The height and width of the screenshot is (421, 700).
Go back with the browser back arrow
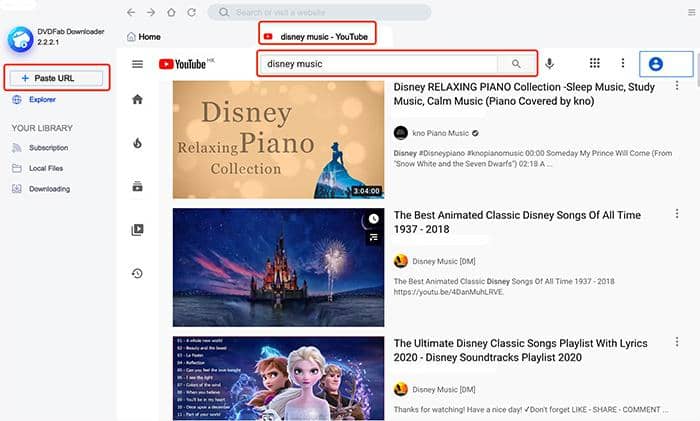point(130,13)
